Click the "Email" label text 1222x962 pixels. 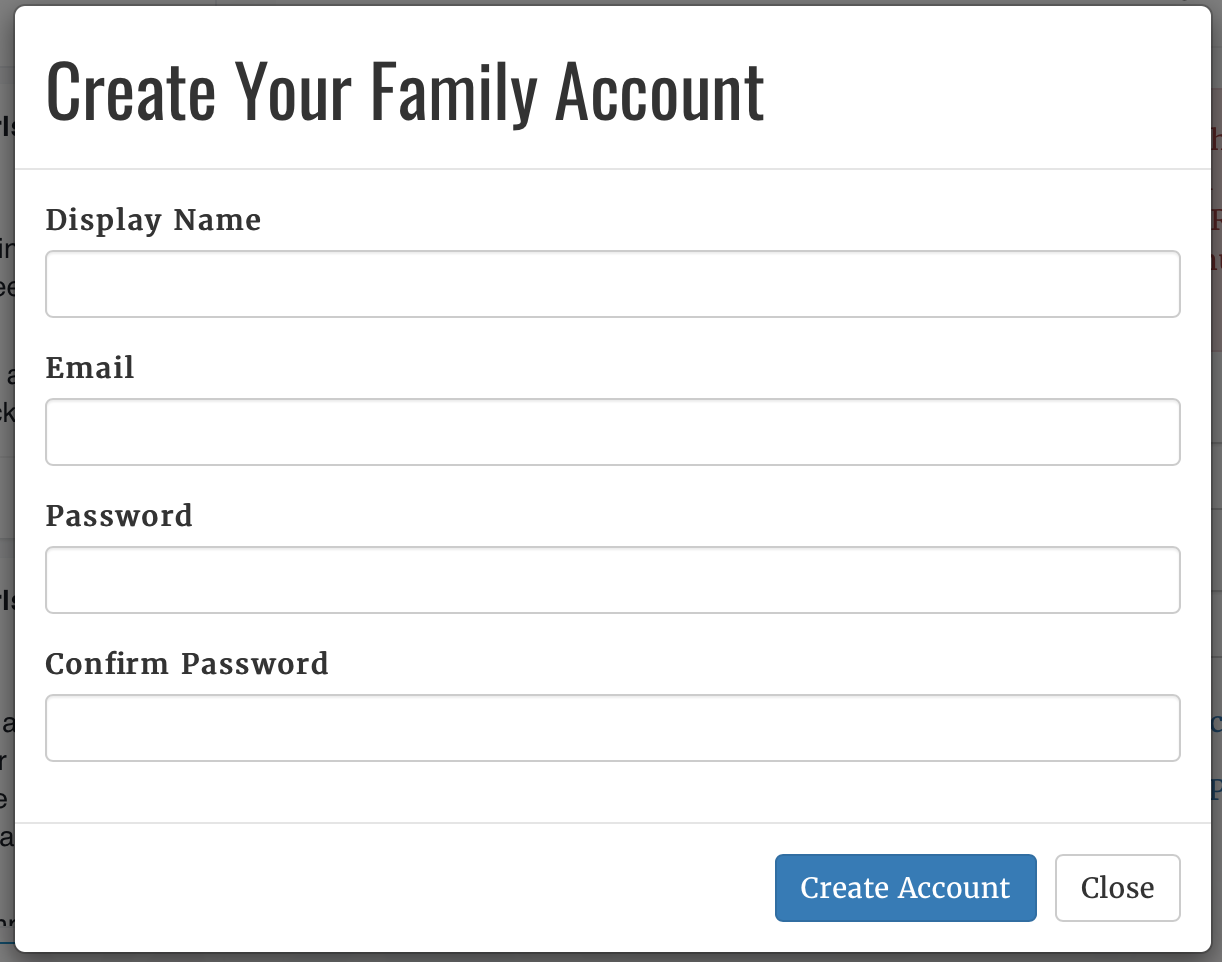tap(90, 368)
